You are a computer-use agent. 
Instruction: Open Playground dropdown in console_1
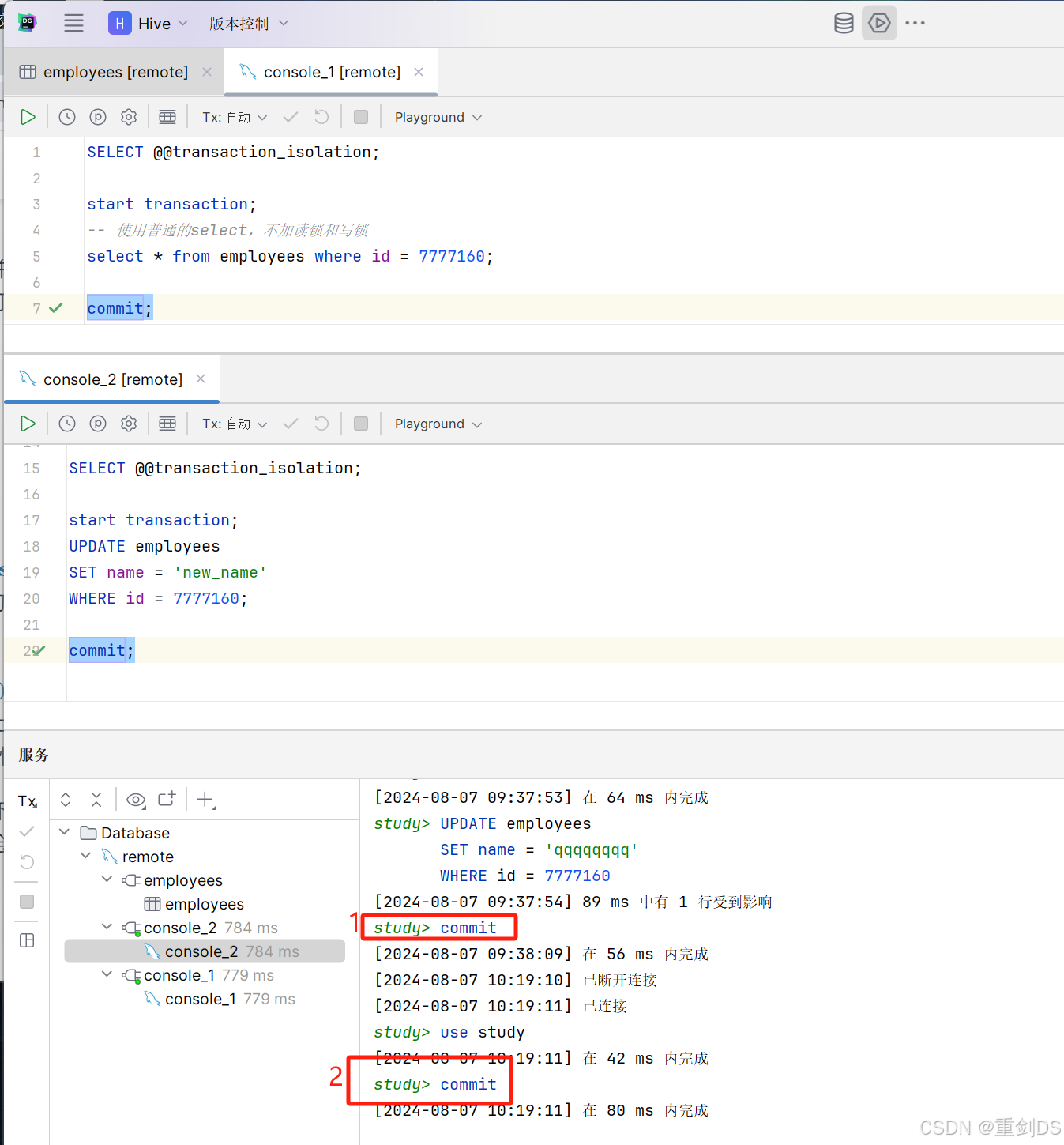coord(438,117)
